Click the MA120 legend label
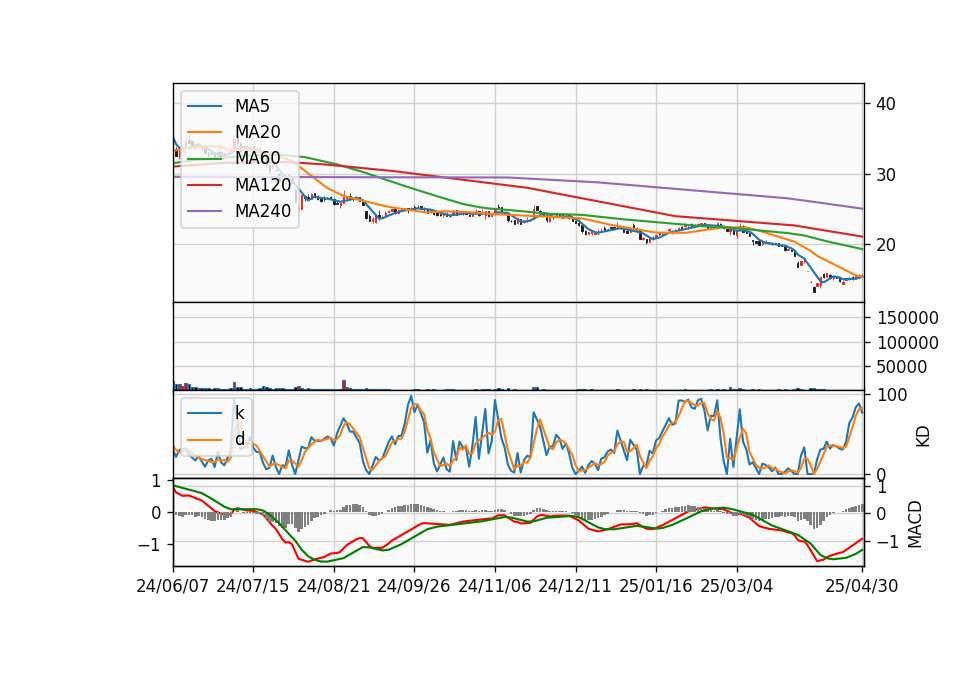The image size is (960, 690). (x=263, y=184)
